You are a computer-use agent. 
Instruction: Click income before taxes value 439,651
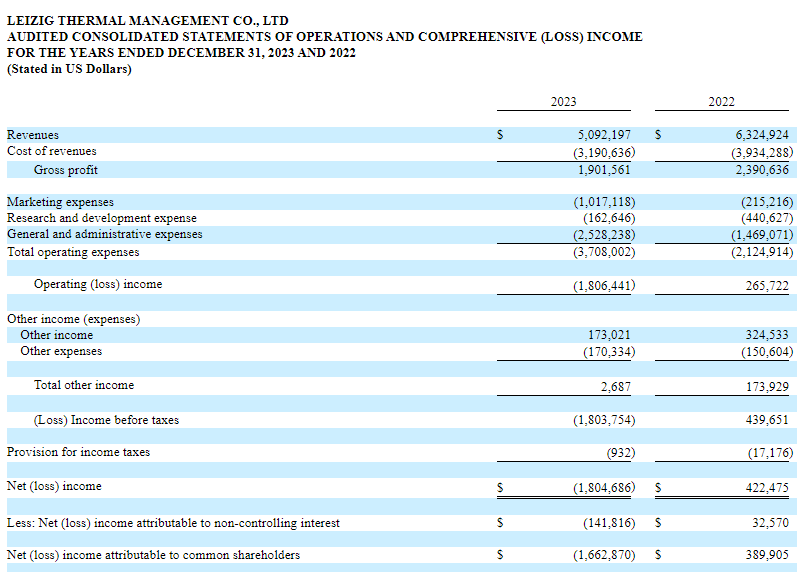tap(767, 420)
